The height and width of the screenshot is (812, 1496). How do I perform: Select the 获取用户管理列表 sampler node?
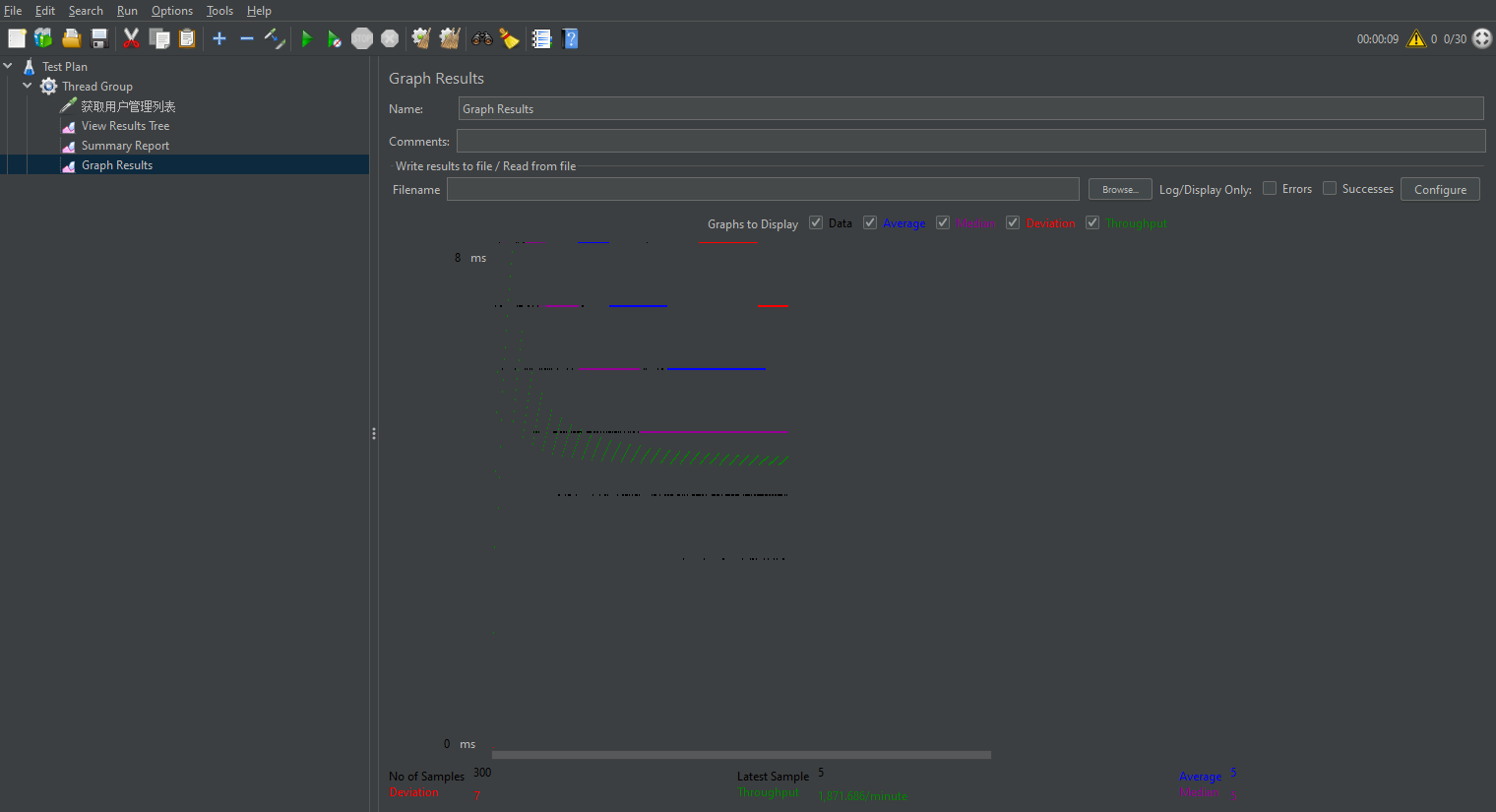[x=128, y=106]
